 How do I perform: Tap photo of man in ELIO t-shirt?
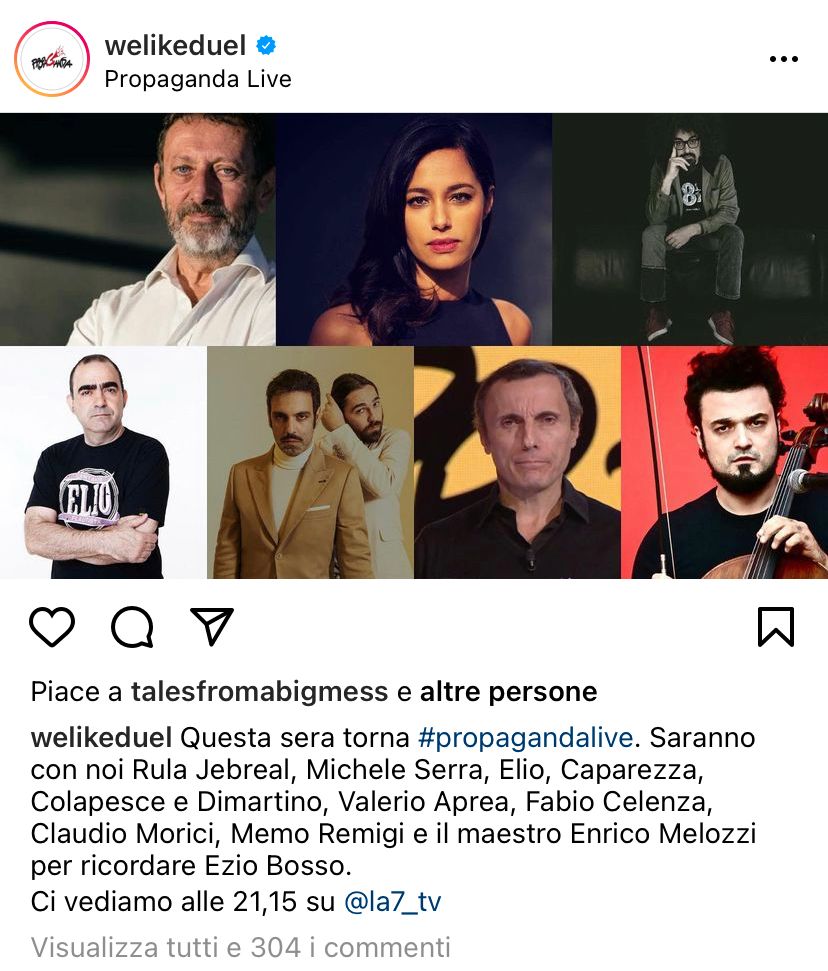click(103, 463)
